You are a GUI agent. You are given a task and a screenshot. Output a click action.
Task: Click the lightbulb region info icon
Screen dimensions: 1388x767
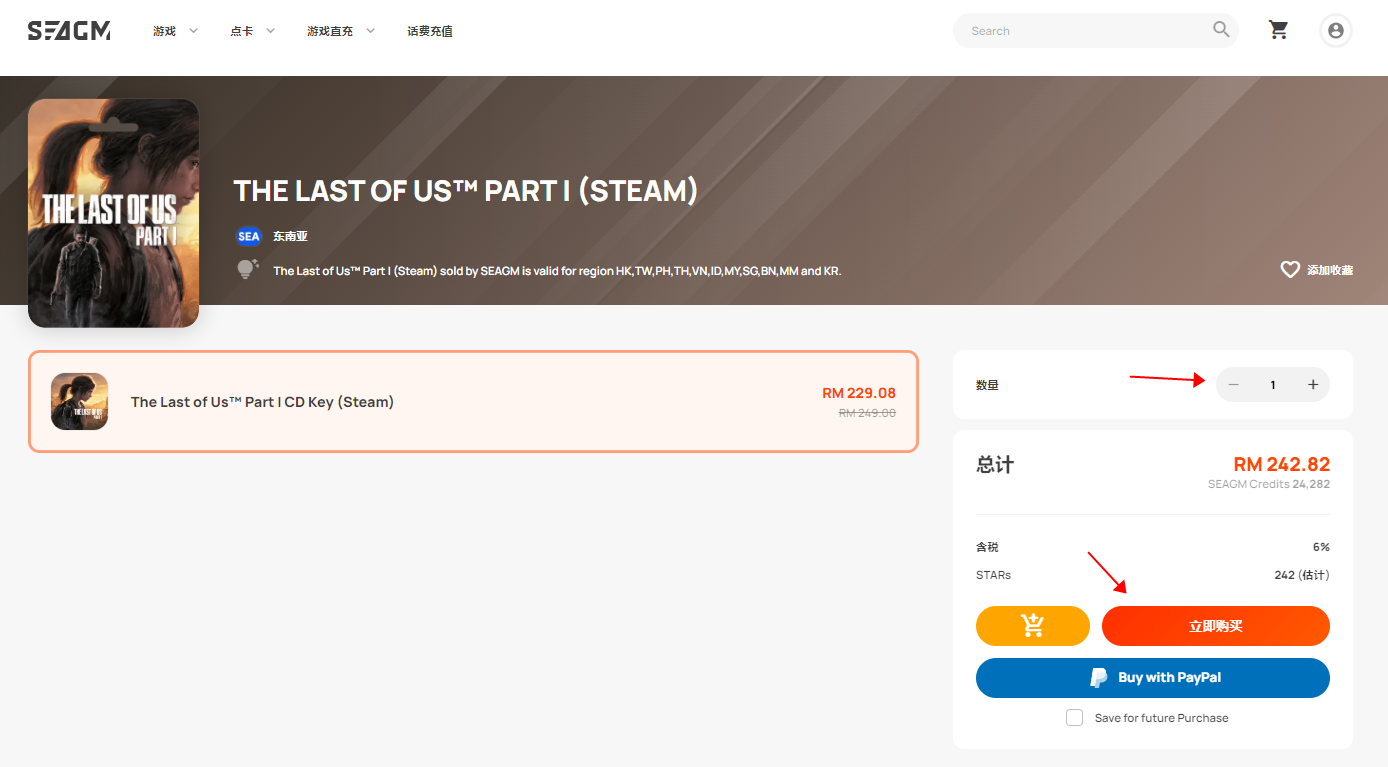coord(247,269)
